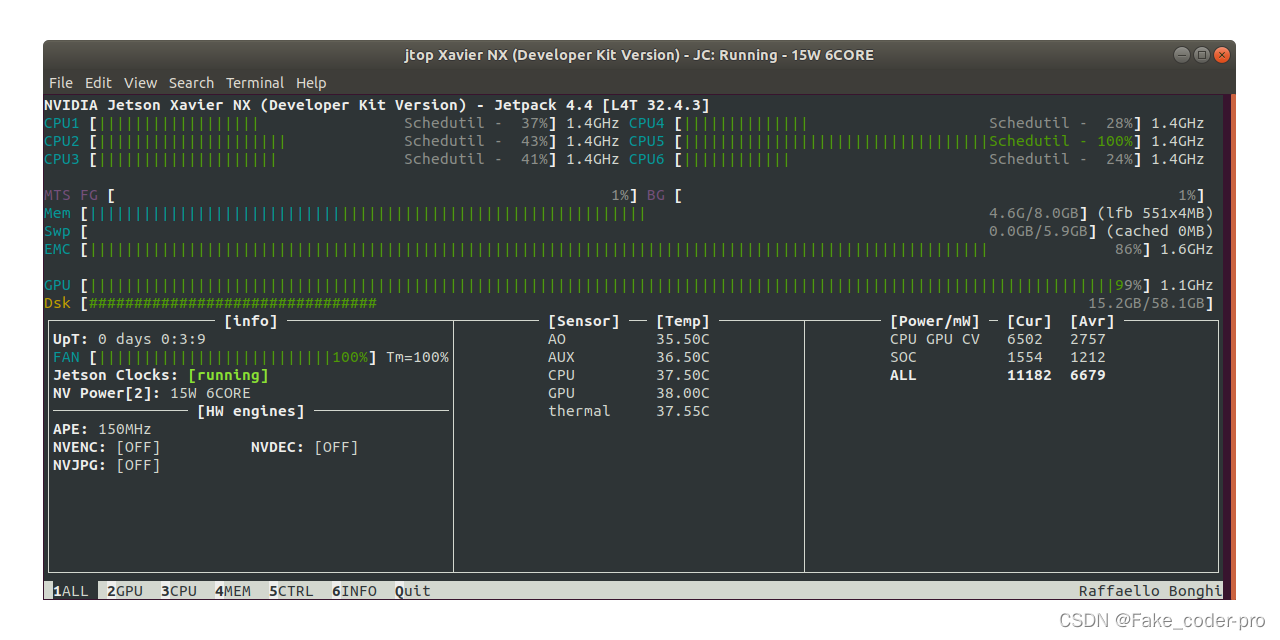Click the thermal sensor value 37.55C
Viewport: 1280px width, 640px height.
[683, 411]
